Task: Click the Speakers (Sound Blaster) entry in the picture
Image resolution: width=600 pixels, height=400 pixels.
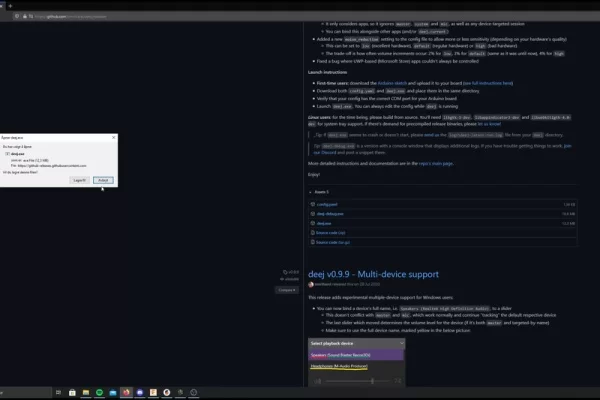Action: point(356,355)
